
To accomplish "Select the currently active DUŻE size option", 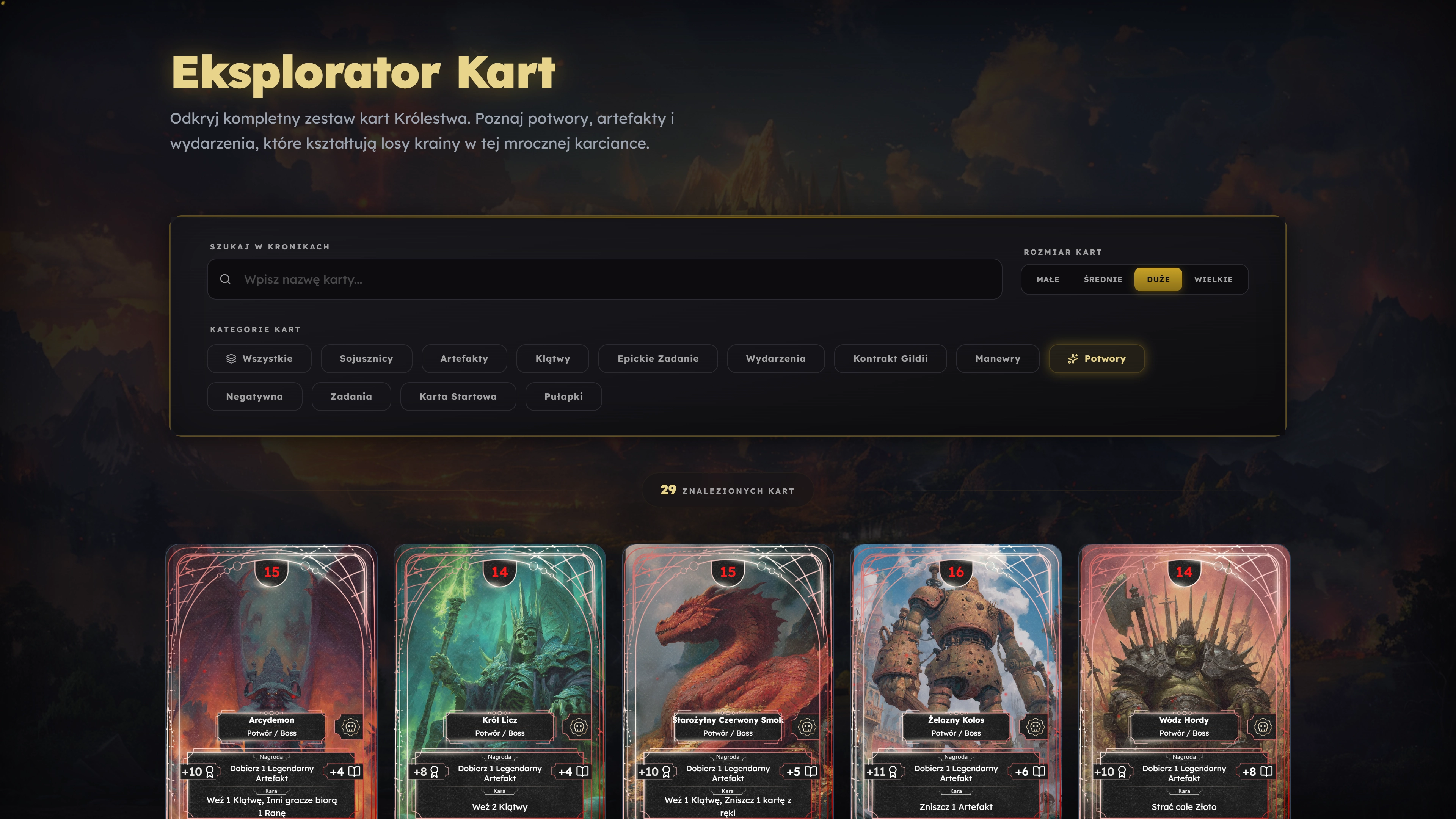I will pyautogui.click(x=1158, y=279).
